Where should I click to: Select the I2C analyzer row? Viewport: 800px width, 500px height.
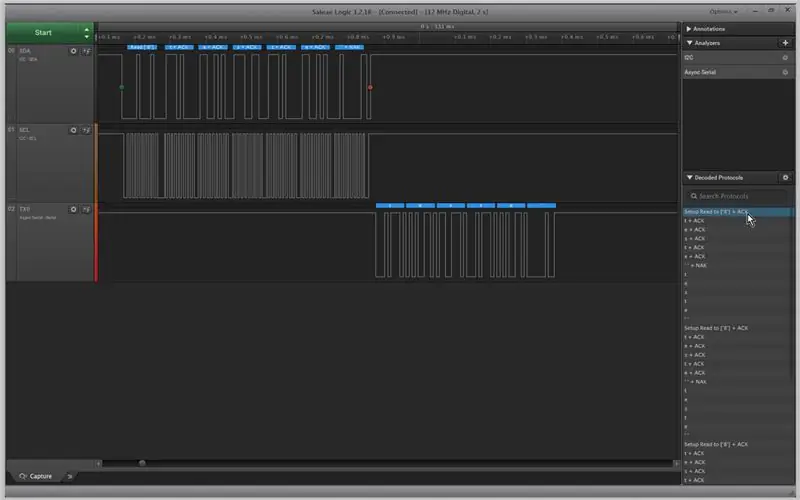click(x=738, y=58)
